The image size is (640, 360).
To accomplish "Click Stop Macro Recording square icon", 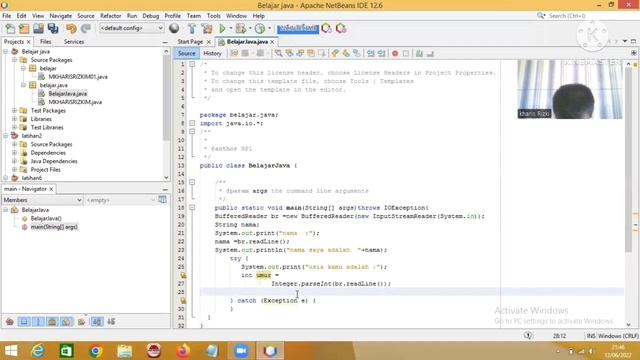I will [x=406, y=53].
